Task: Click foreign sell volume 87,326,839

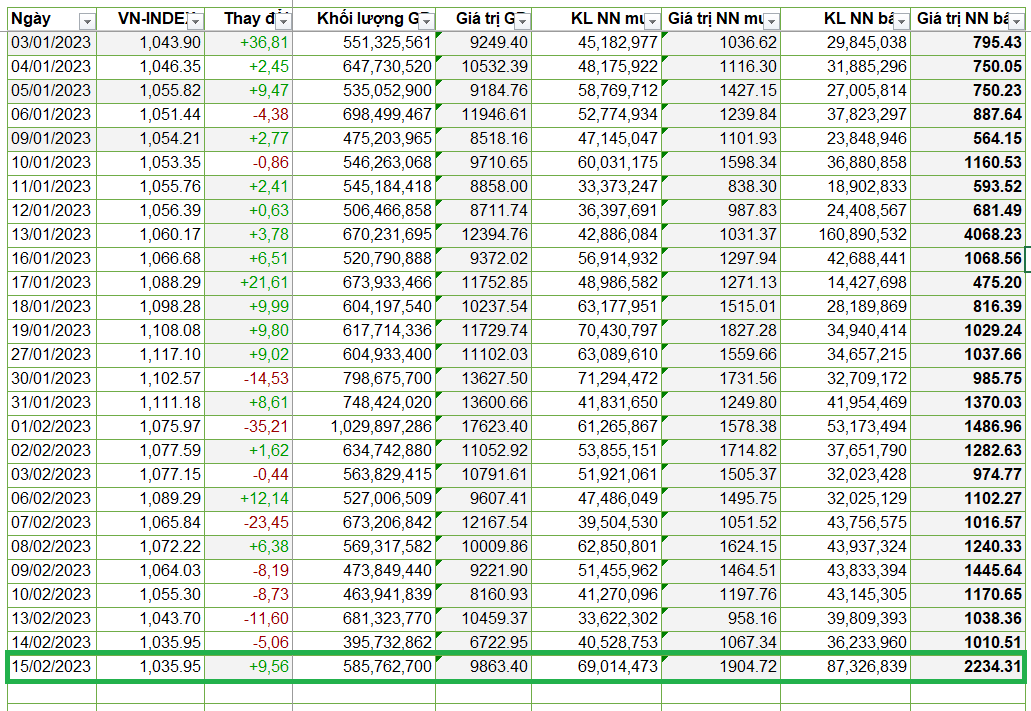Action: pos(846,667)
